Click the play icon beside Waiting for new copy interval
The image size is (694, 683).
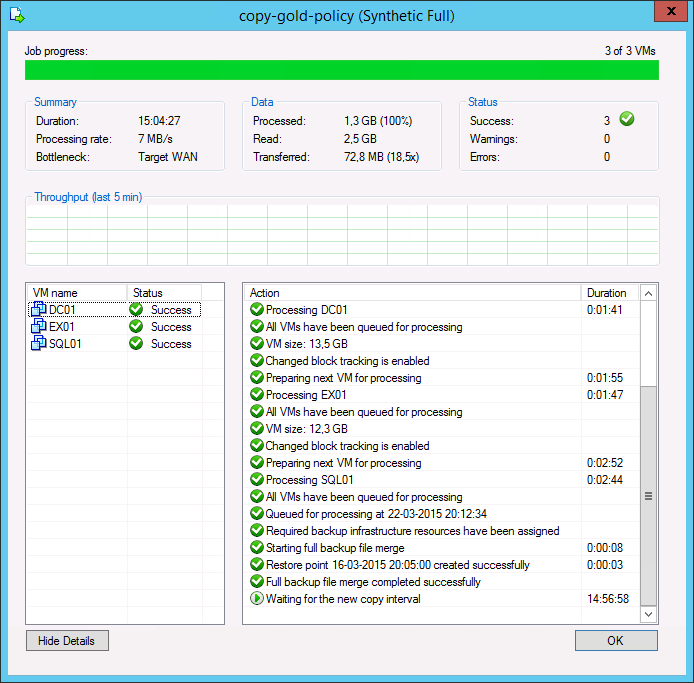(x=257, y=599)
